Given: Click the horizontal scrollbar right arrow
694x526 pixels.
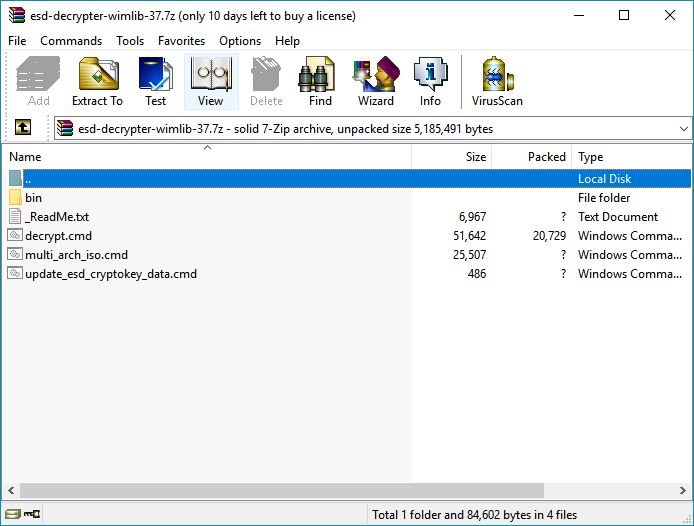Looking at the screenshot, I should pos(682,490).
